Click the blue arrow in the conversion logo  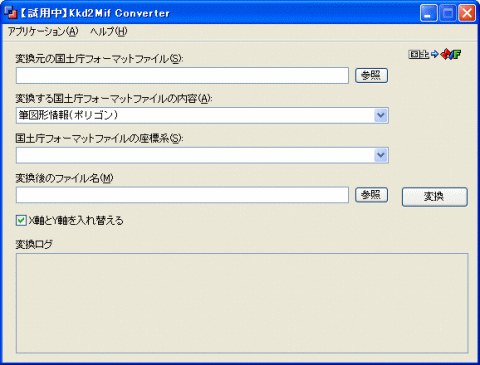435,54
